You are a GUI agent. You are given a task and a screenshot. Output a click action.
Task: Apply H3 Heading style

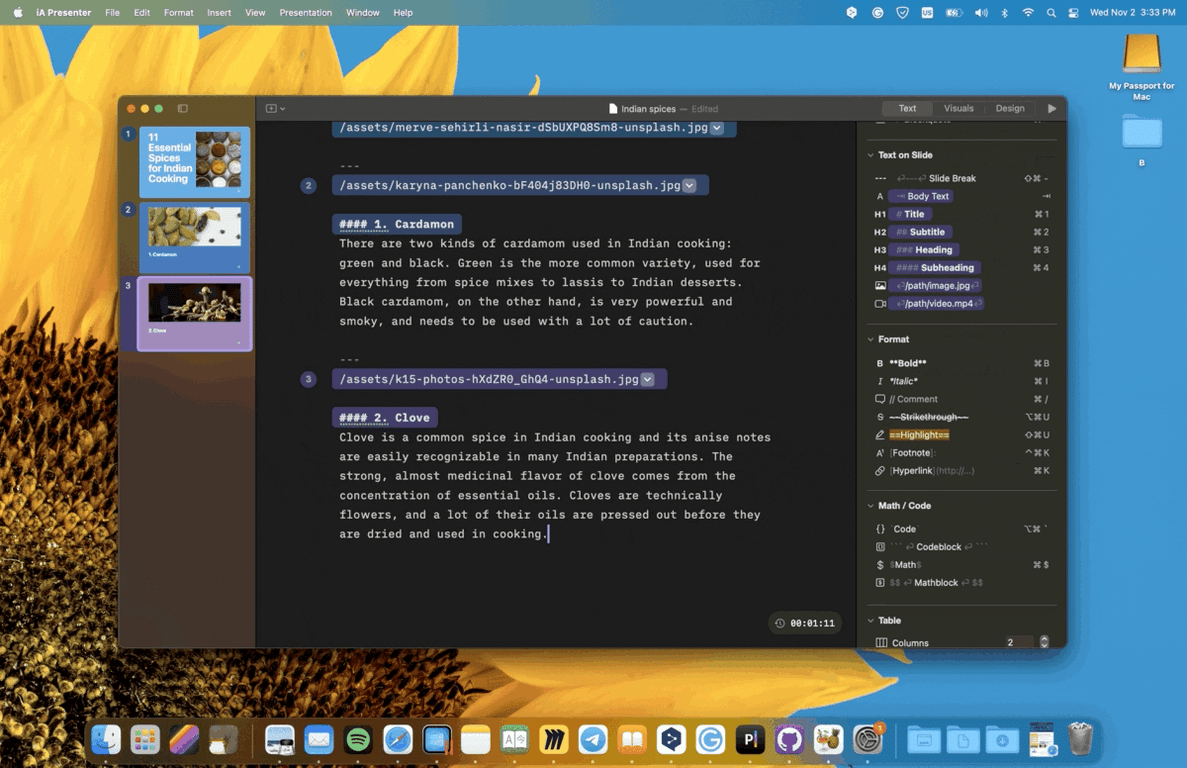961,250
